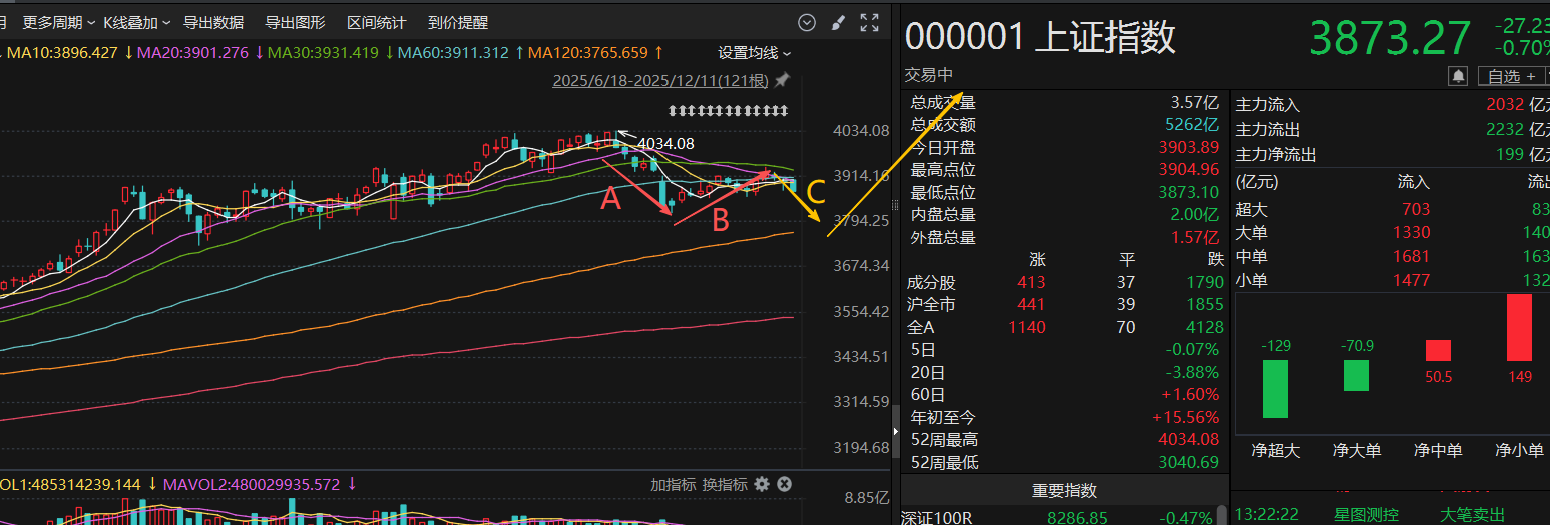Click the 深证100R index row
Viewport: 1550px width, 525px height.
1064,517
